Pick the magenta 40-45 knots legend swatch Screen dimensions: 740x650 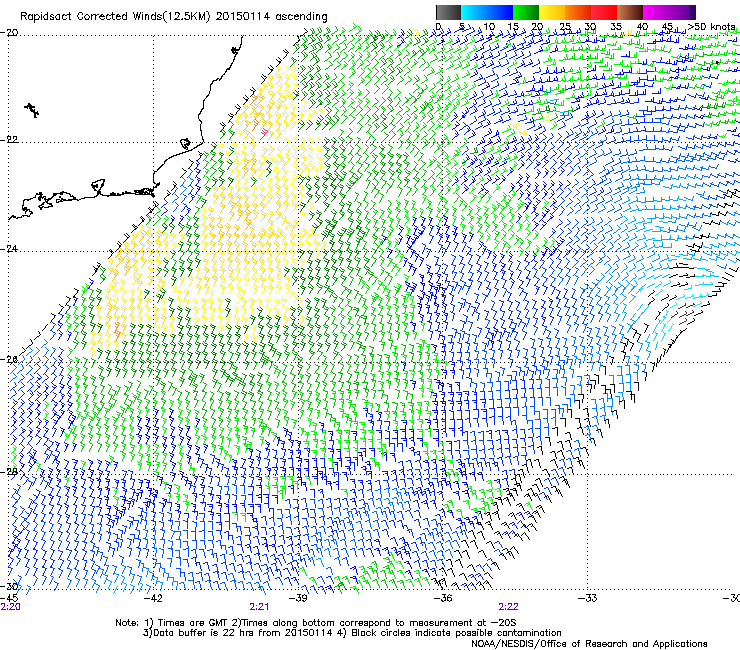click(x=656, y=12)
